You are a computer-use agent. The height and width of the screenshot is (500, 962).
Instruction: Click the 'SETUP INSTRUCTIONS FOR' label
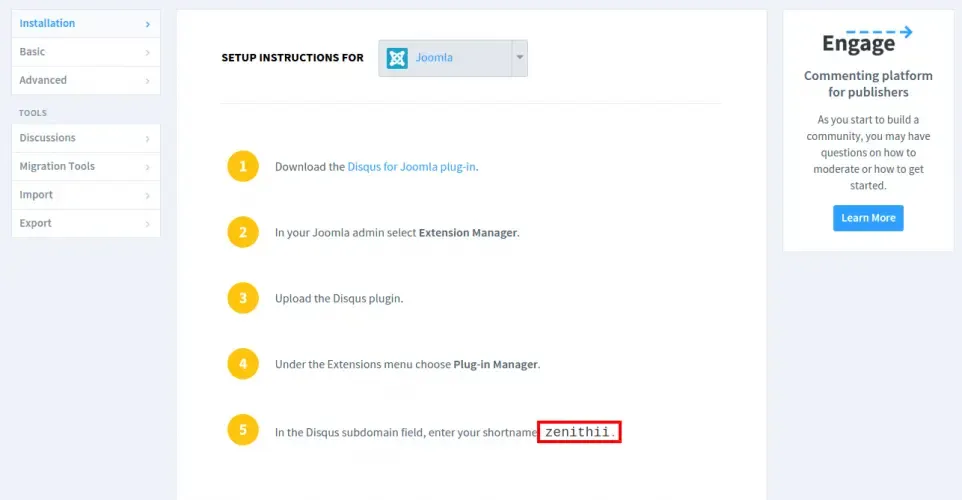coord(293,58)
